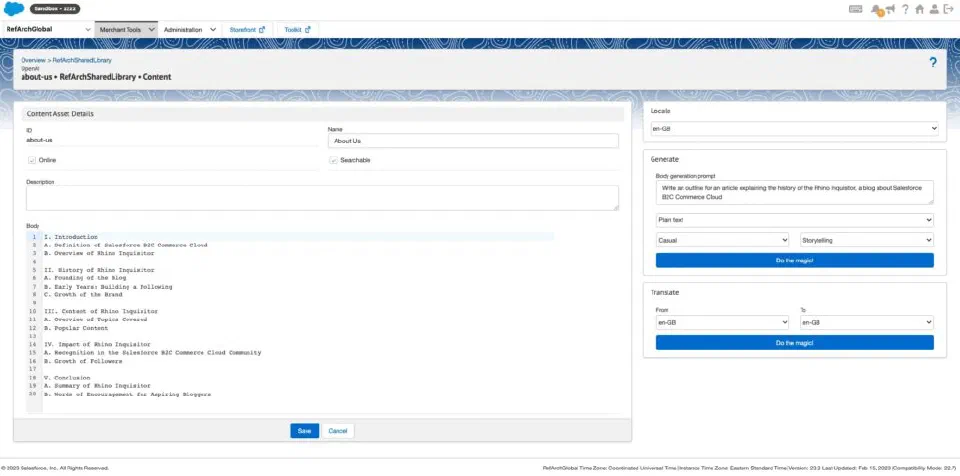The height and width of the screenshot is (476, 960).
Task: Focus the Description text area
Action: (322, 198)
